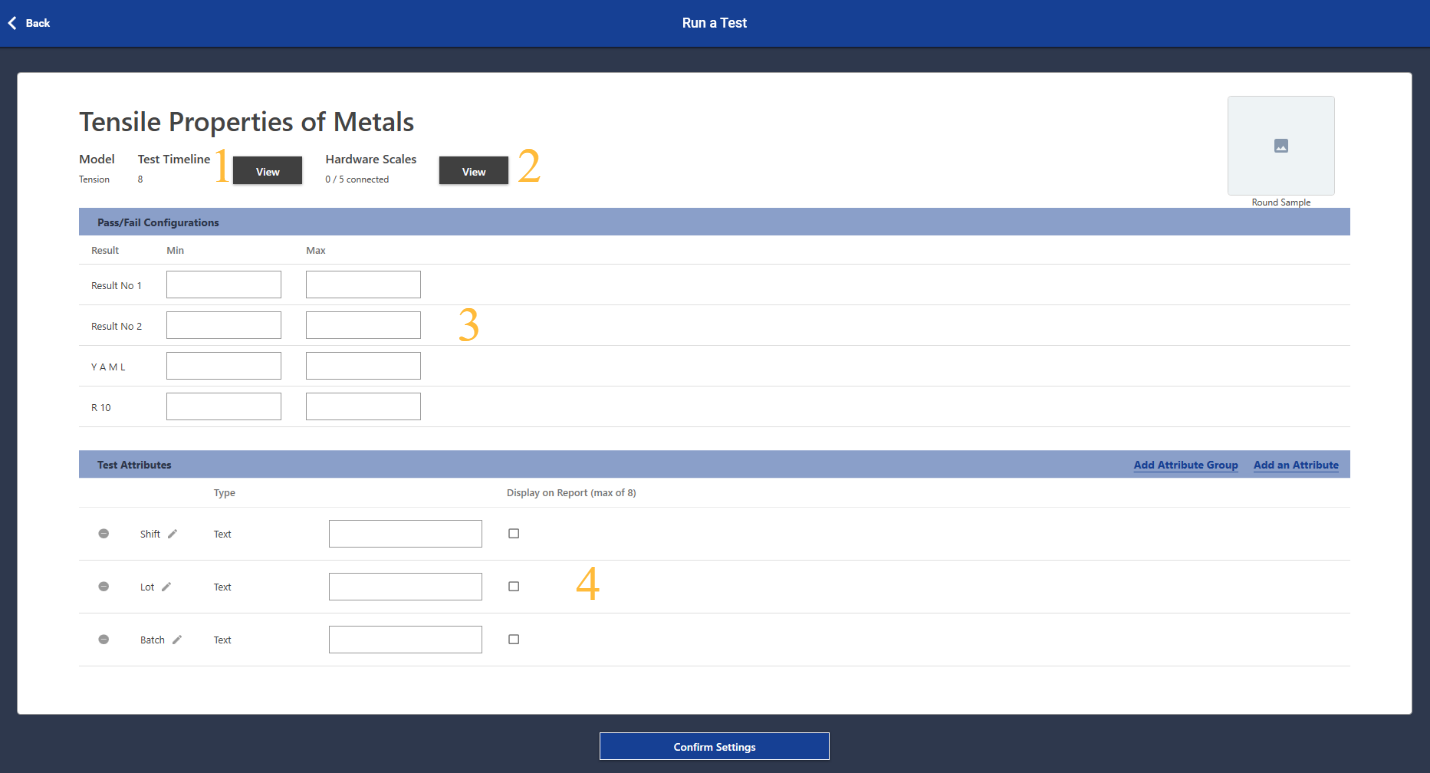Image resolution: width=1430 pixels, height=773 pixels.
Task: Edit the Shift attribute name pencil
Action: [172, 534]
